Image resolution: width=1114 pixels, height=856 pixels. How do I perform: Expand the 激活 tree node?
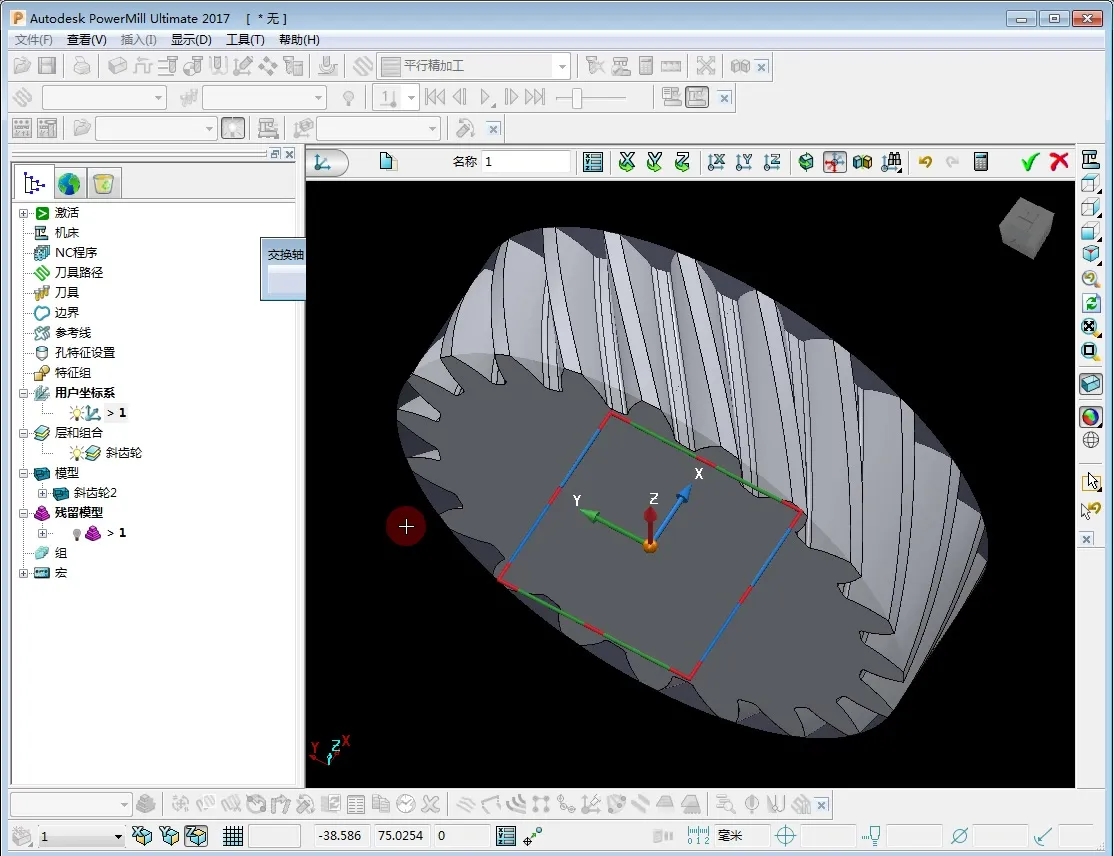point(24,213)
